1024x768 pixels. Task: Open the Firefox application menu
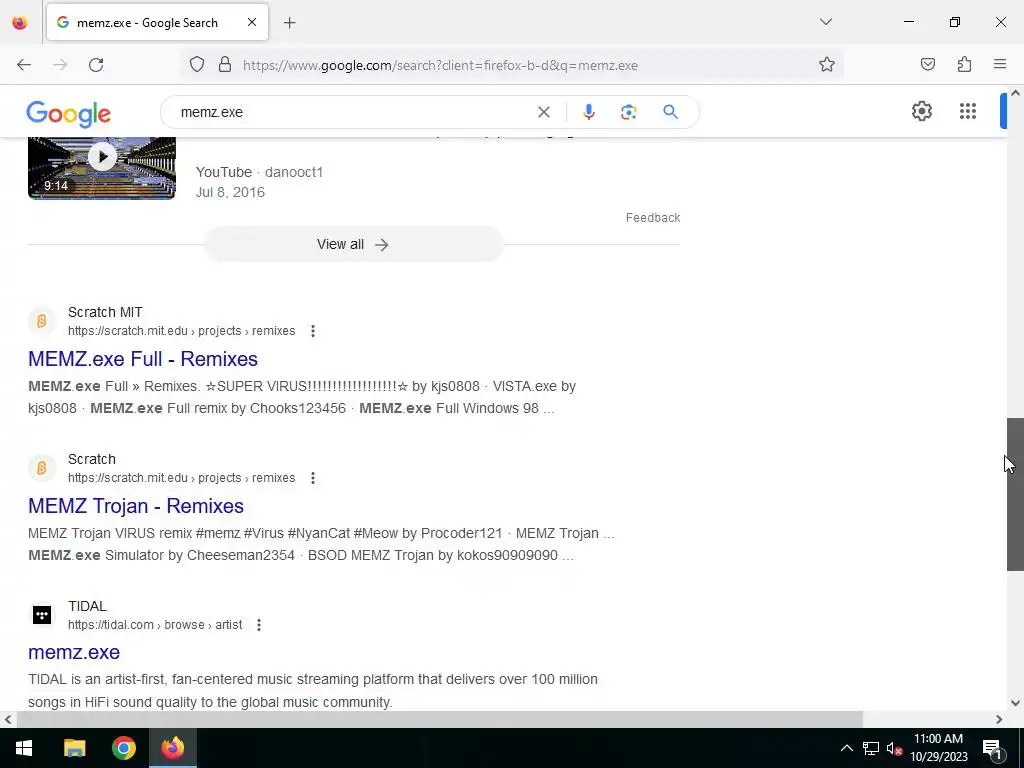click(x=1000, y=64)
